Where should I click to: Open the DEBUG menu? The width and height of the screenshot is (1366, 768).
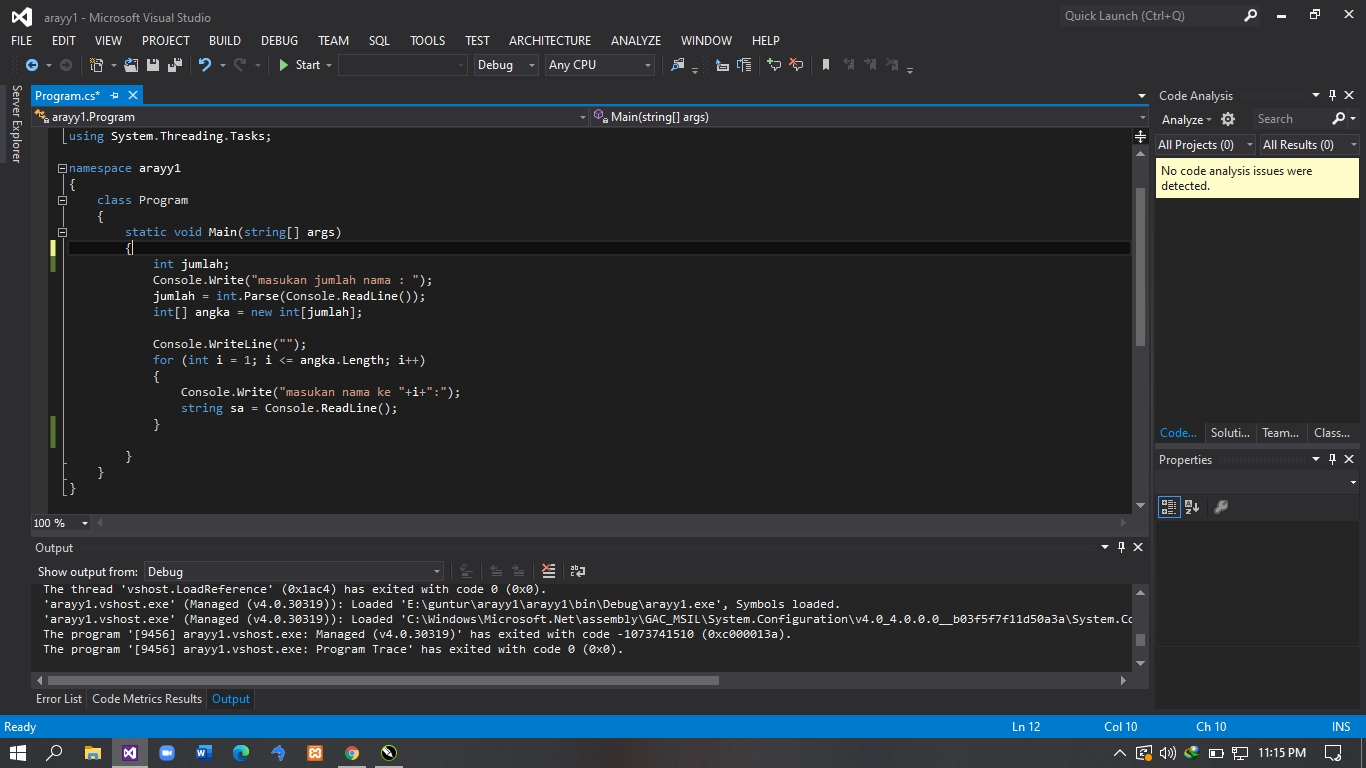pos(280,41)
